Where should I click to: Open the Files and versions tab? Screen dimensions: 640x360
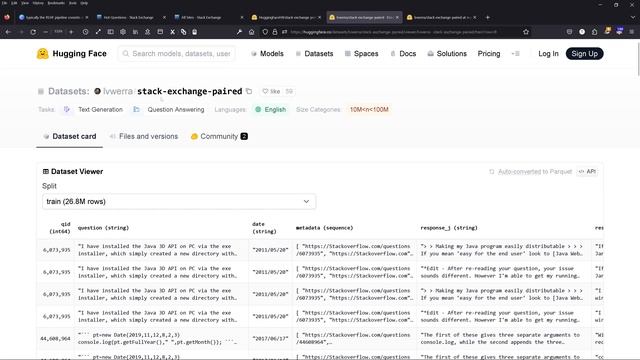click(x=144, y=136)
